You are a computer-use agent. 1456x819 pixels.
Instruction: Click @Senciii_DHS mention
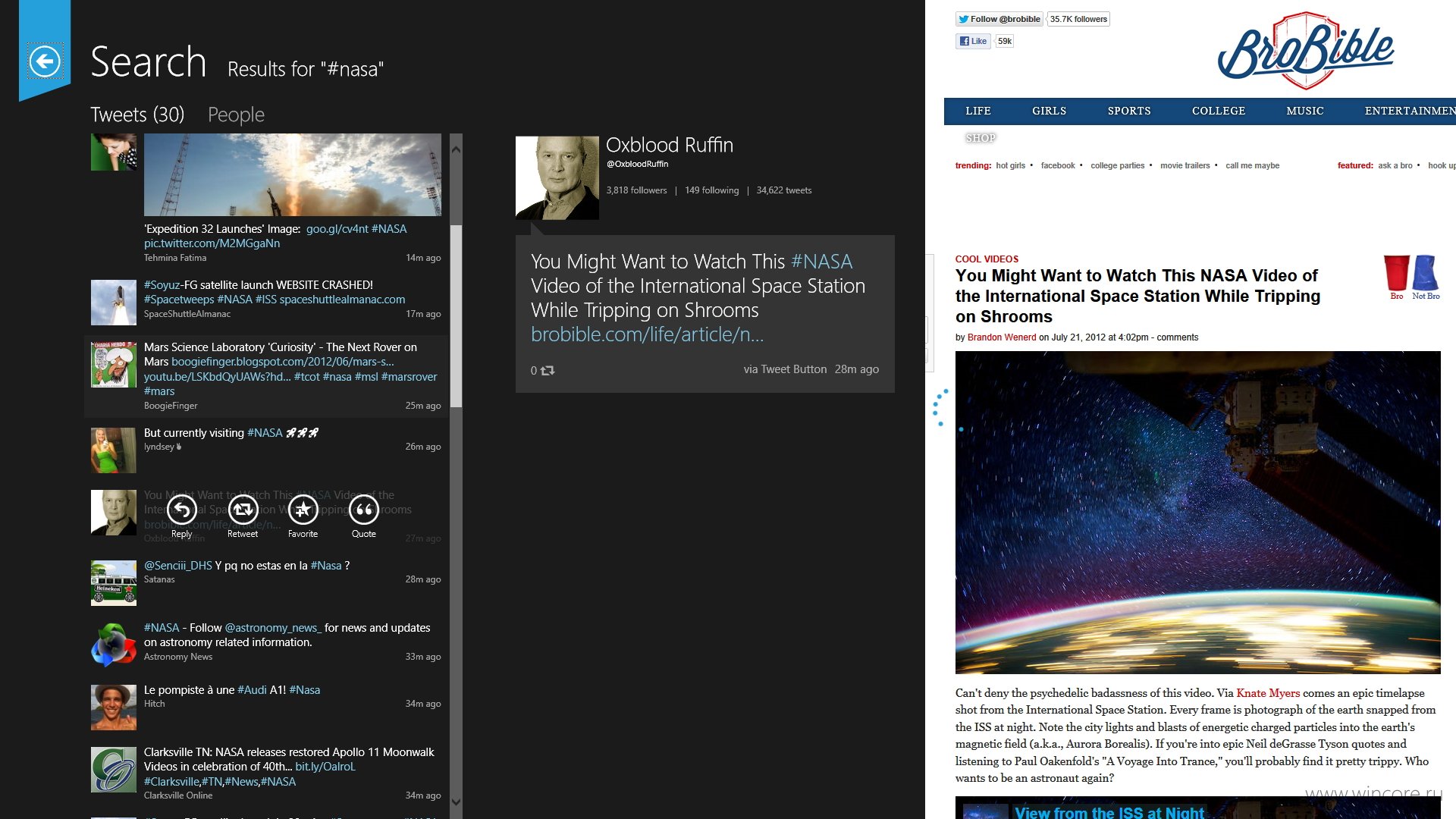coord(178,566)
